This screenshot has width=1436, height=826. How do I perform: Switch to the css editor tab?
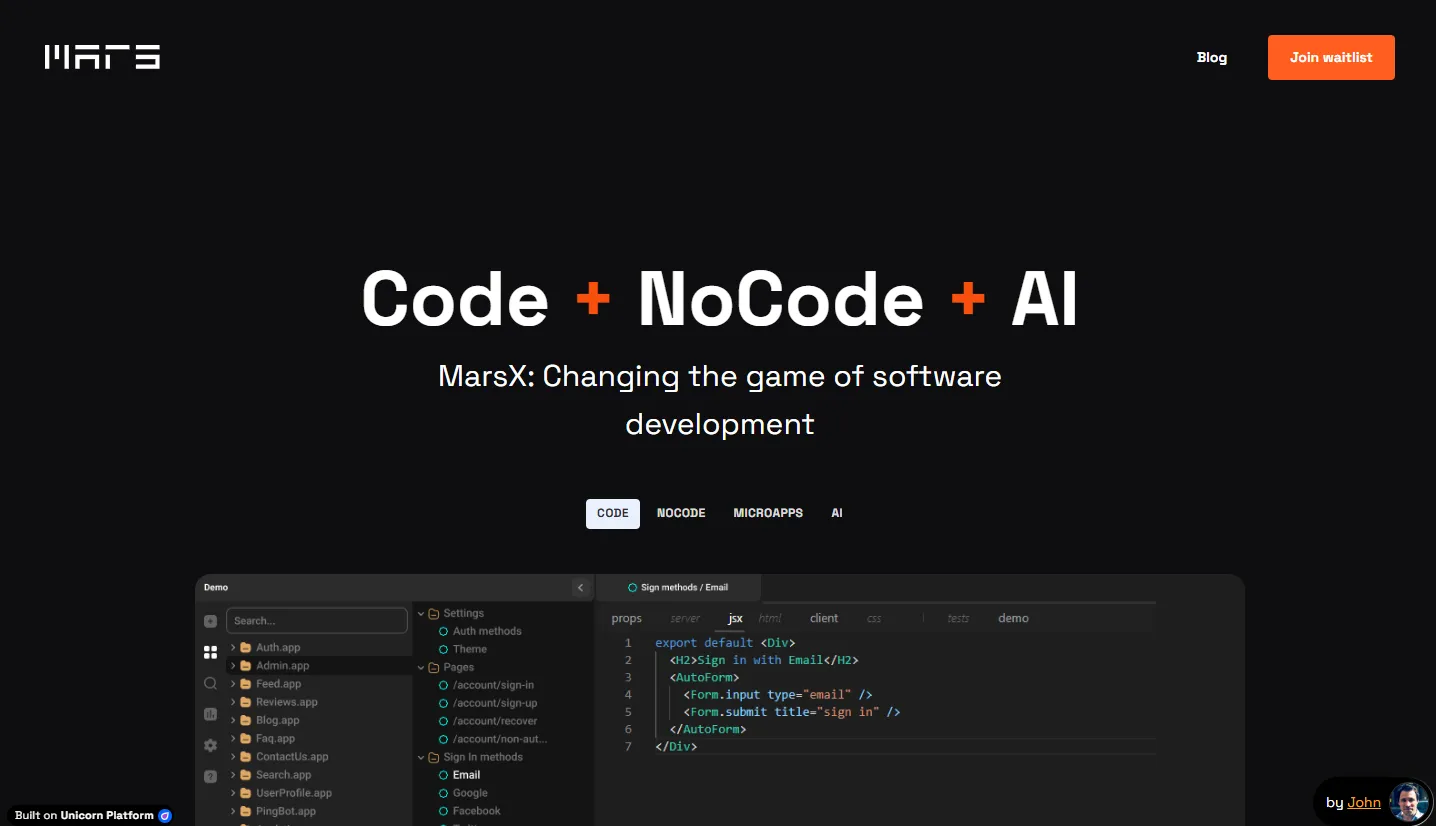point(873,618)
